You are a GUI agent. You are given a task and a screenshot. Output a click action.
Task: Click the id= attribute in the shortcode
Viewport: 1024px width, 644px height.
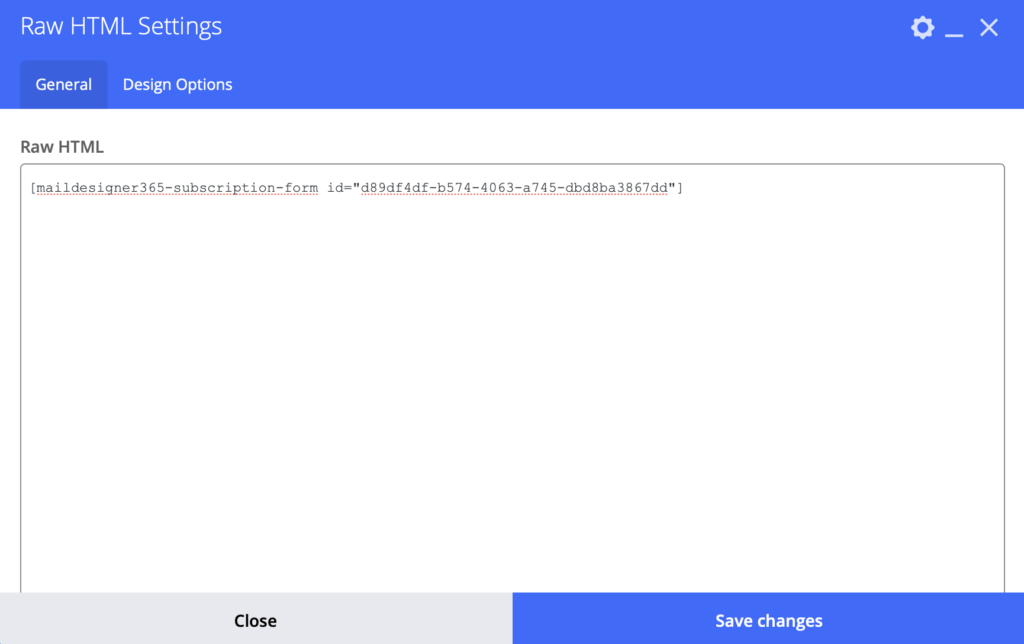(340, 188)
